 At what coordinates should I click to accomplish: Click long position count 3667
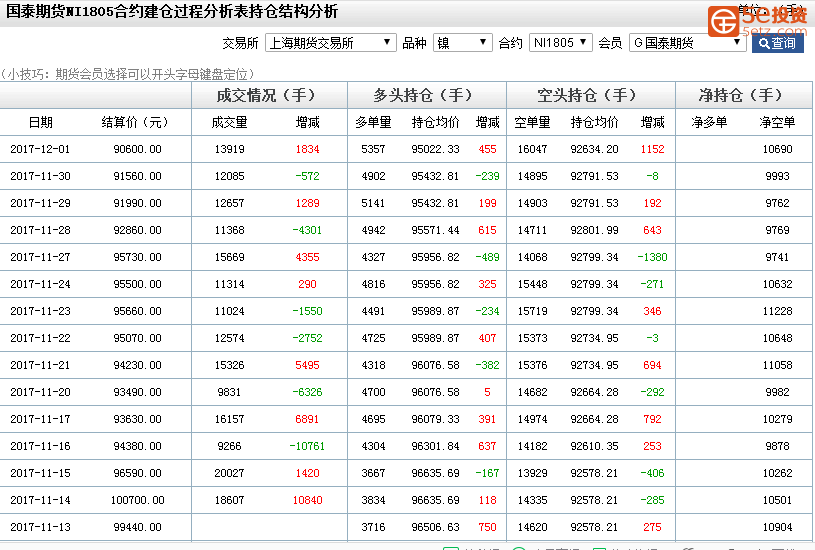click(x=373, y=474)
